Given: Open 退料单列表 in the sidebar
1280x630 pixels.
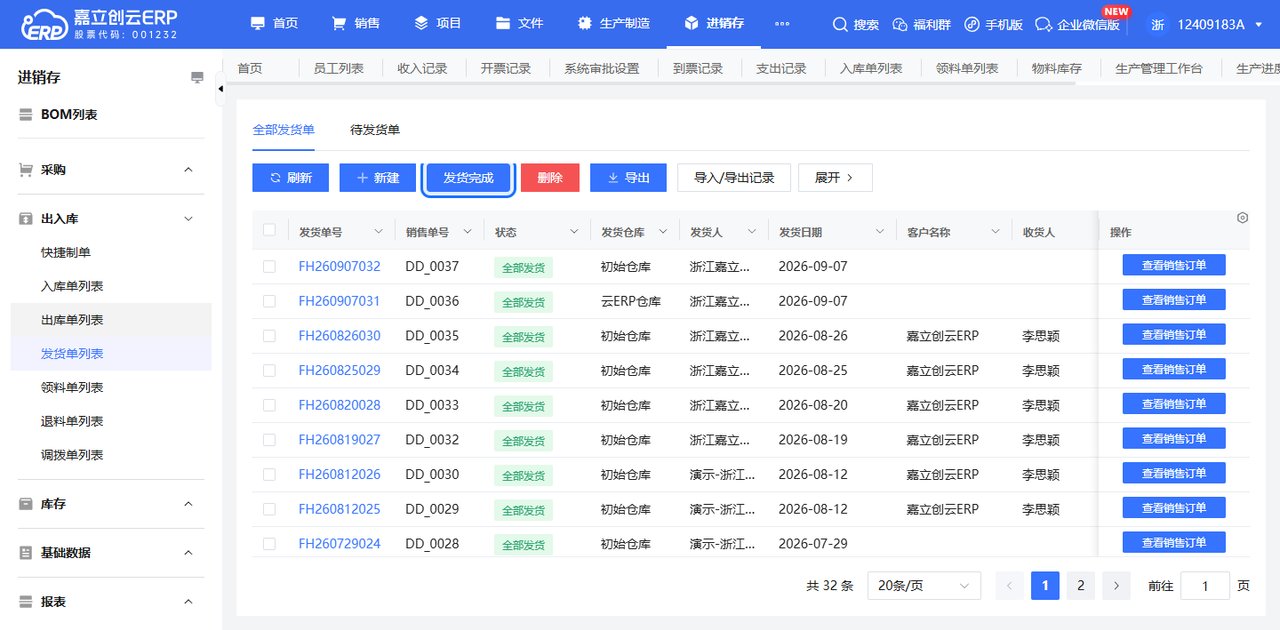Looking at the screenshot, I should (x=72, y=422).
